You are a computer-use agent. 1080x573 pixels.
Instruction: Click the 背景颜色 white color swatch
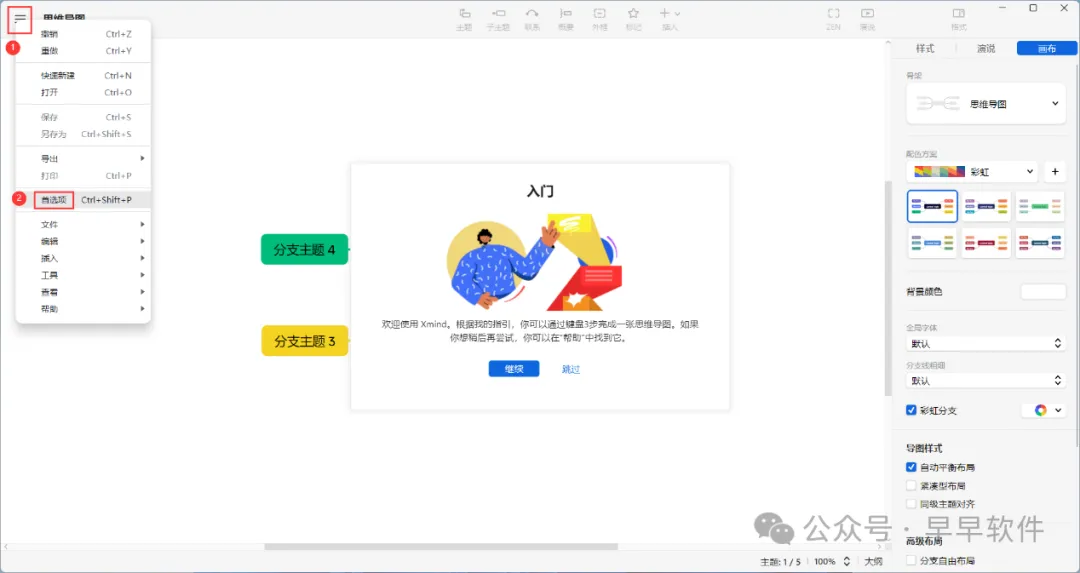pyautogui.click(x=1043, y=291)
